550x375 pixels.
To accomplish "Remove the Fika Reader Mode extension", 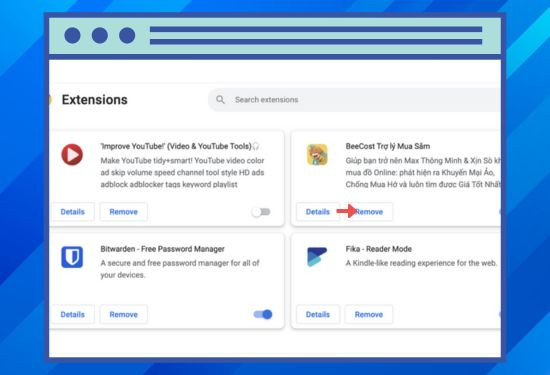I will (369, 314).
